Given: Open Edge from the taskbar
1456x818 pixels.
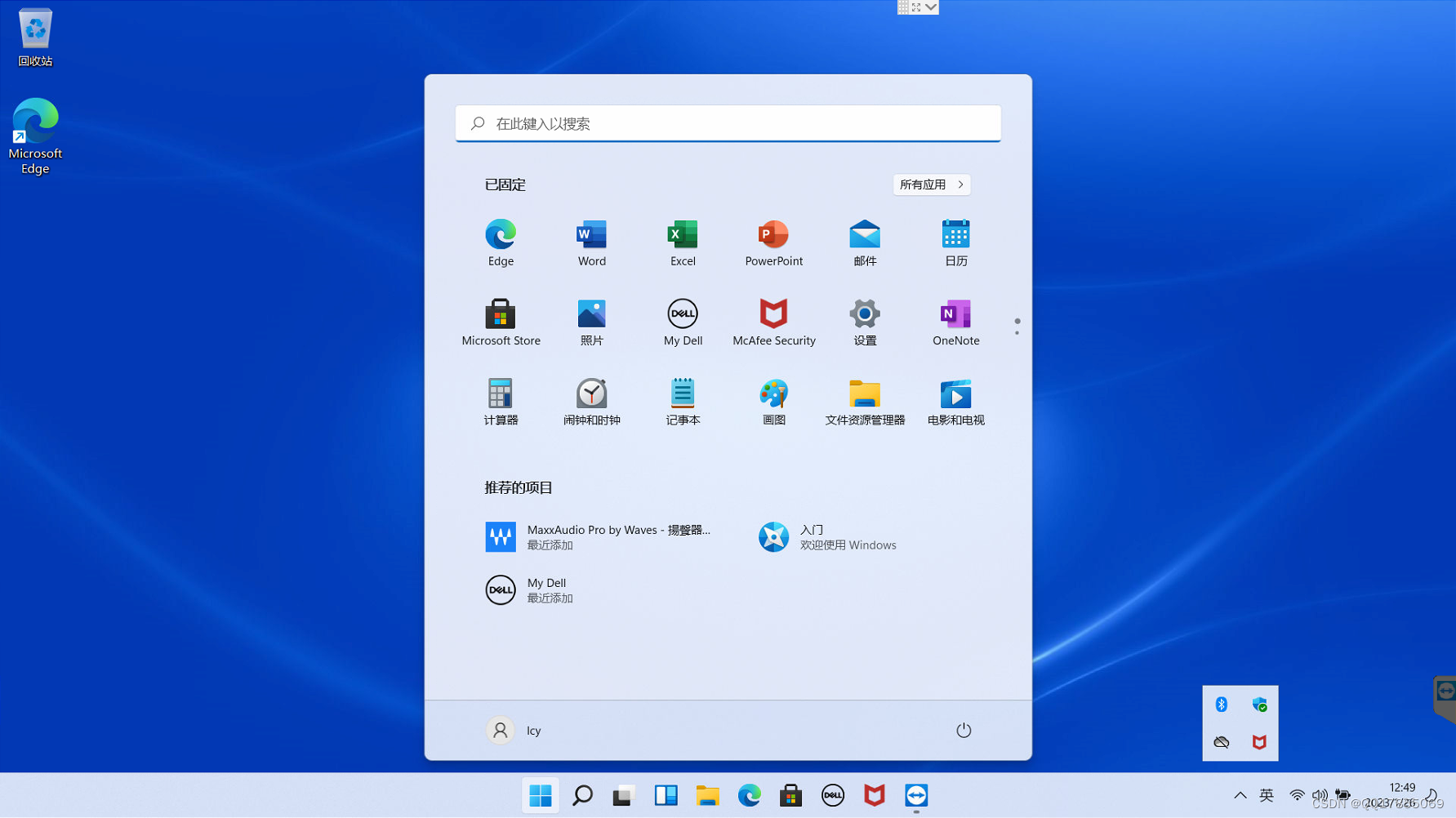Looking at the screenshot, I should pyautogui.click(x=749, y=795).
